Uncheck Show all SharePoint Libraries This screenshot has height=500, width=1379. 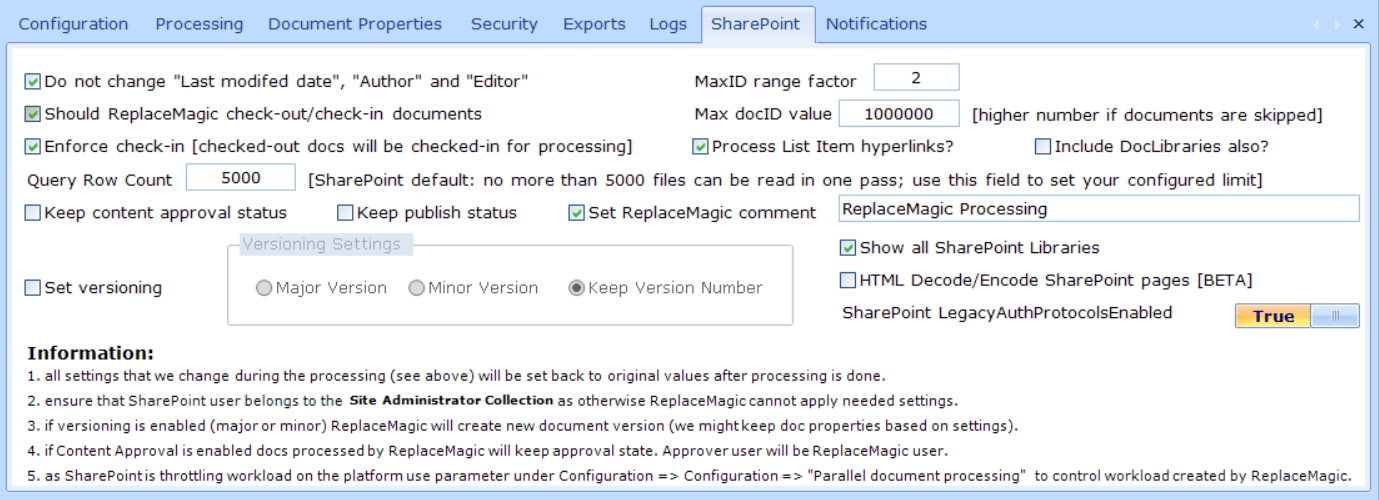click(848, 247)
